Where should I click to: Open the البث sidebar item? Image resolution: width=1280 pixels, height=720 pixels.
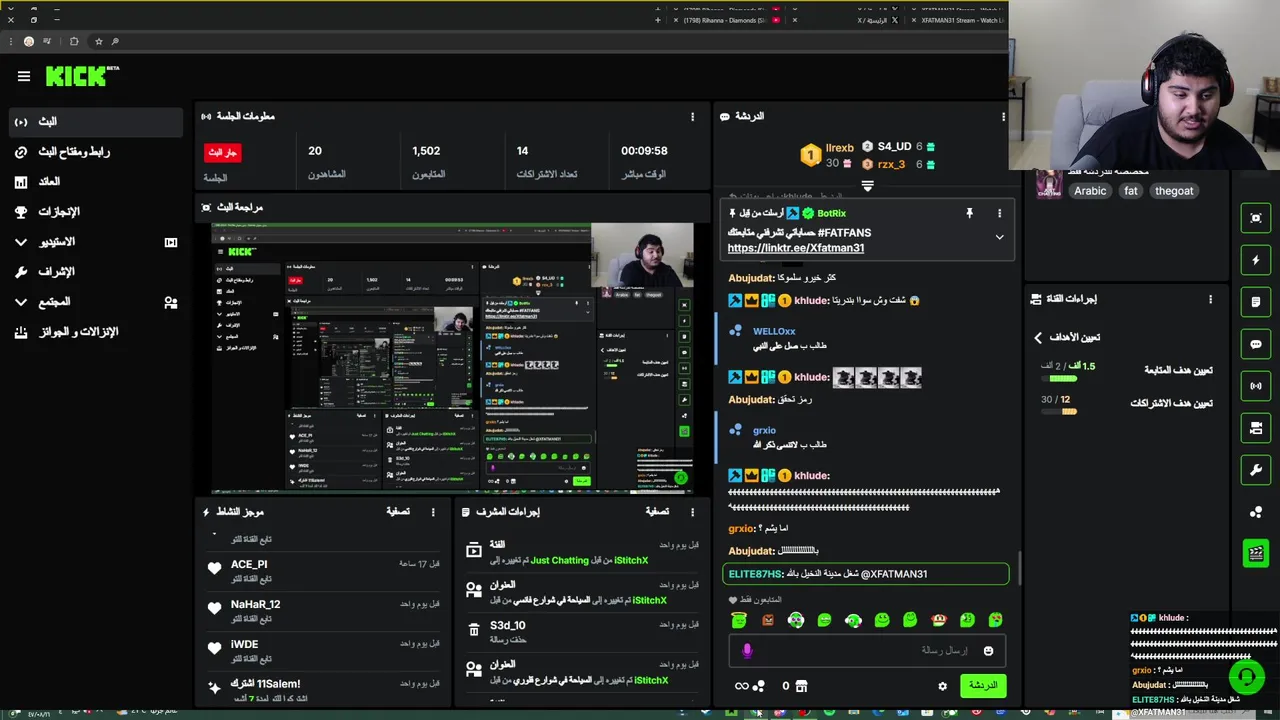pos(95,122)
